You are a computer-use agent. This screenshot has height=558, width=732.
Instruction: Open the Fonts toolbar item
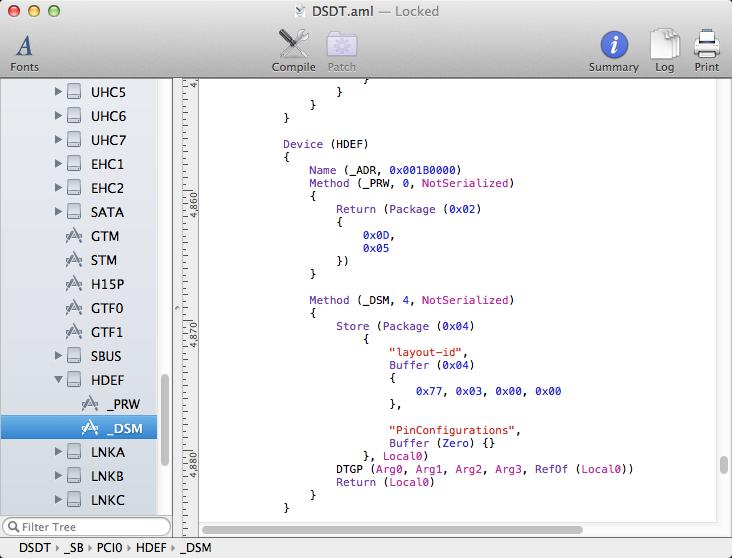[x=24, y=52]
